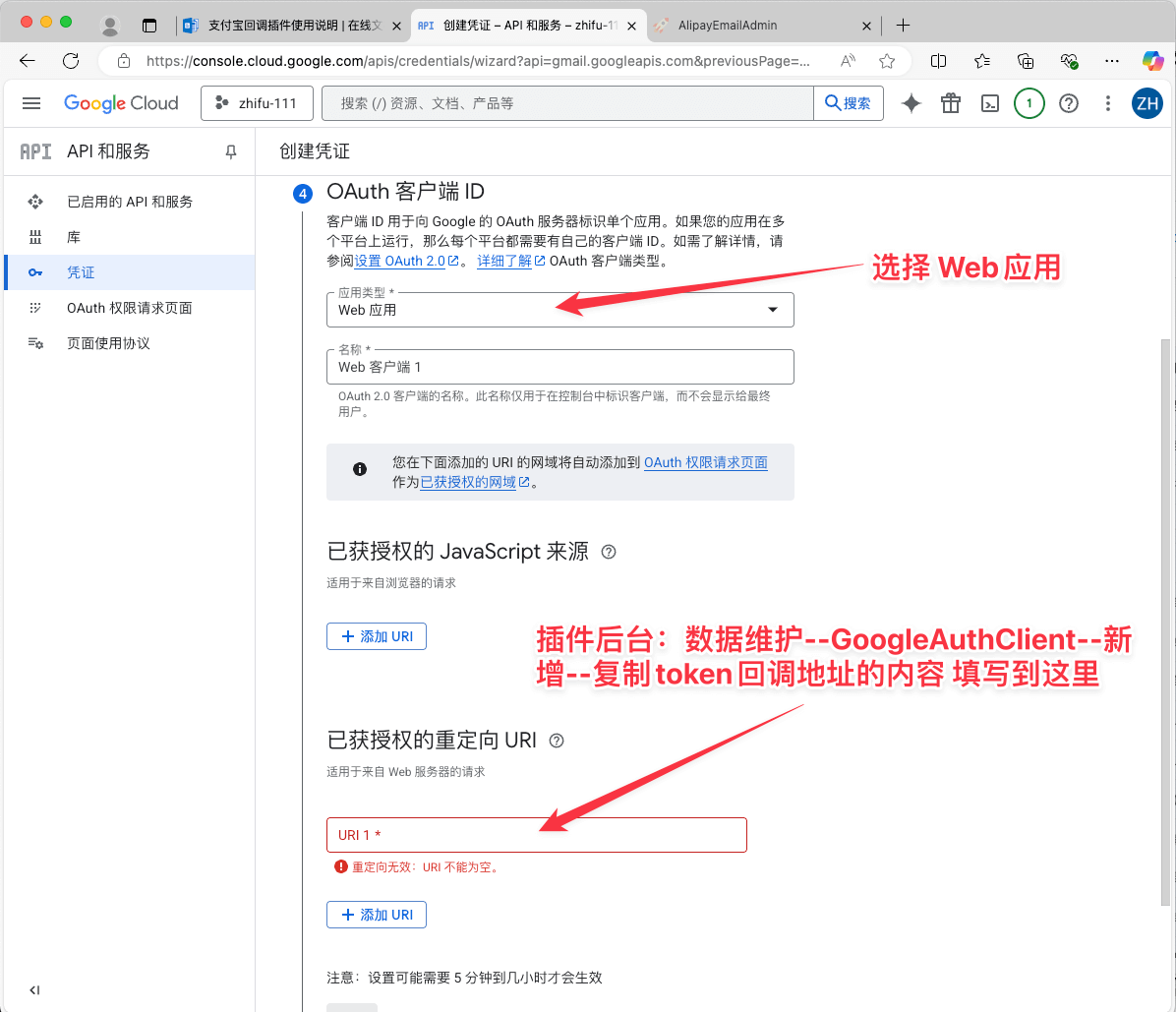Toggle the read aloud icon in address bar

click(x=849, y=61)
